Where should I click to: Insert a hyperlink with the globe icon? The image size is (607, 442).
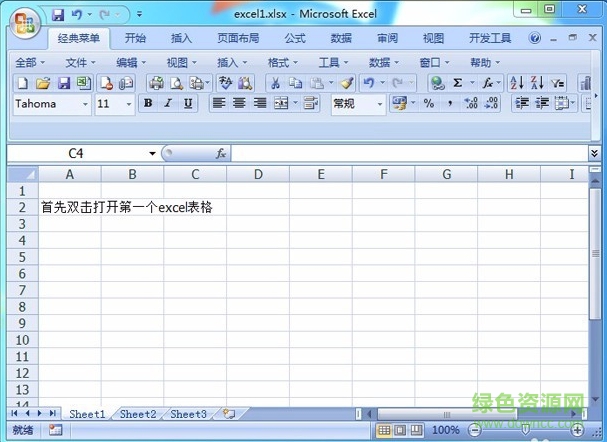437,83
